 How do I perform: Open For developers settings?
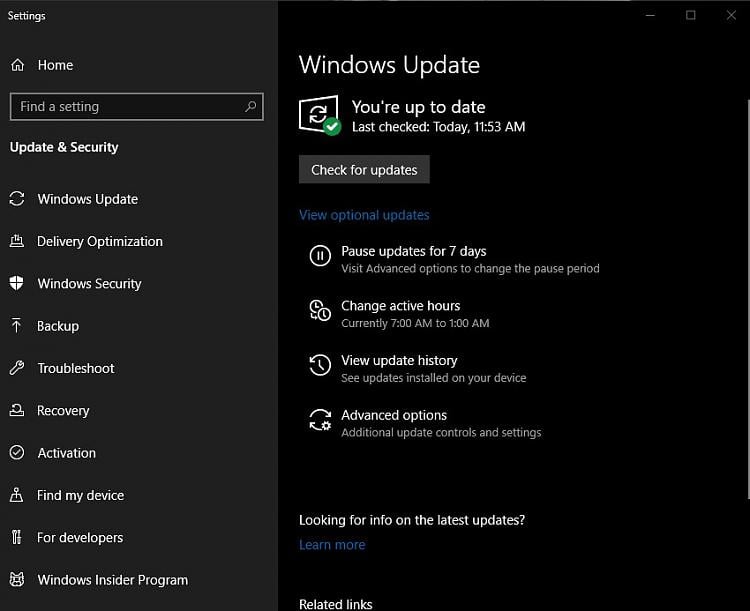pos(80,537)
